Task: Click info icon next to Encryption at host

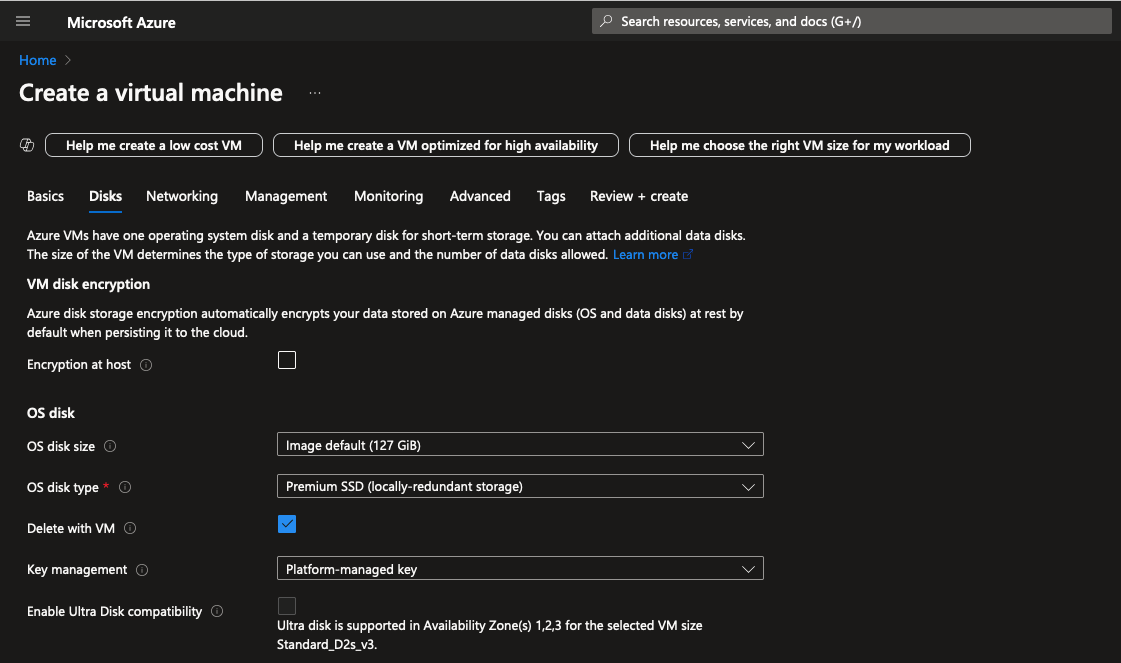Action: (x=146, y=365)
